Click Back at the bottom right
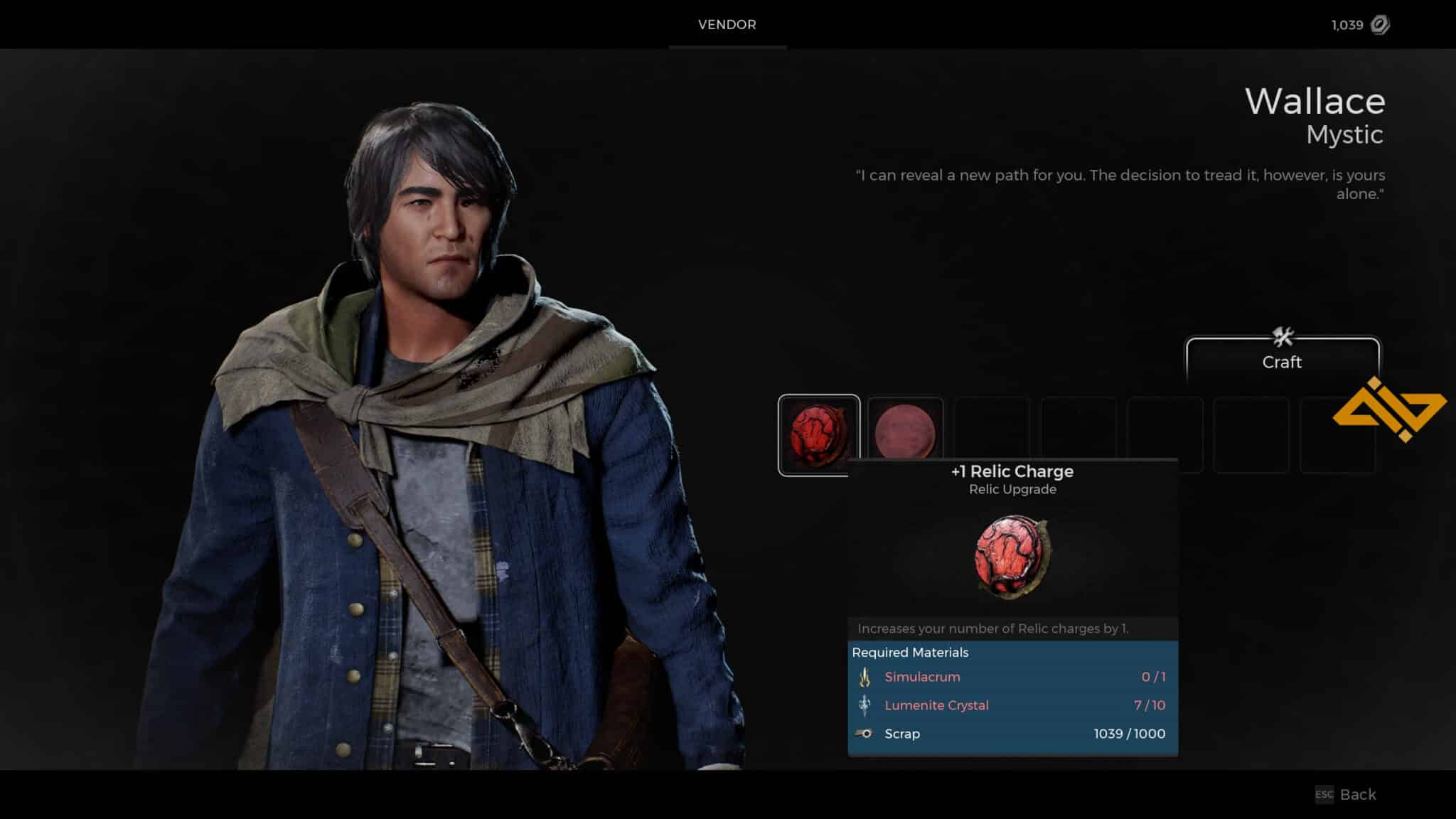This screenshot has width=1456, height=819. [1358, 794]
